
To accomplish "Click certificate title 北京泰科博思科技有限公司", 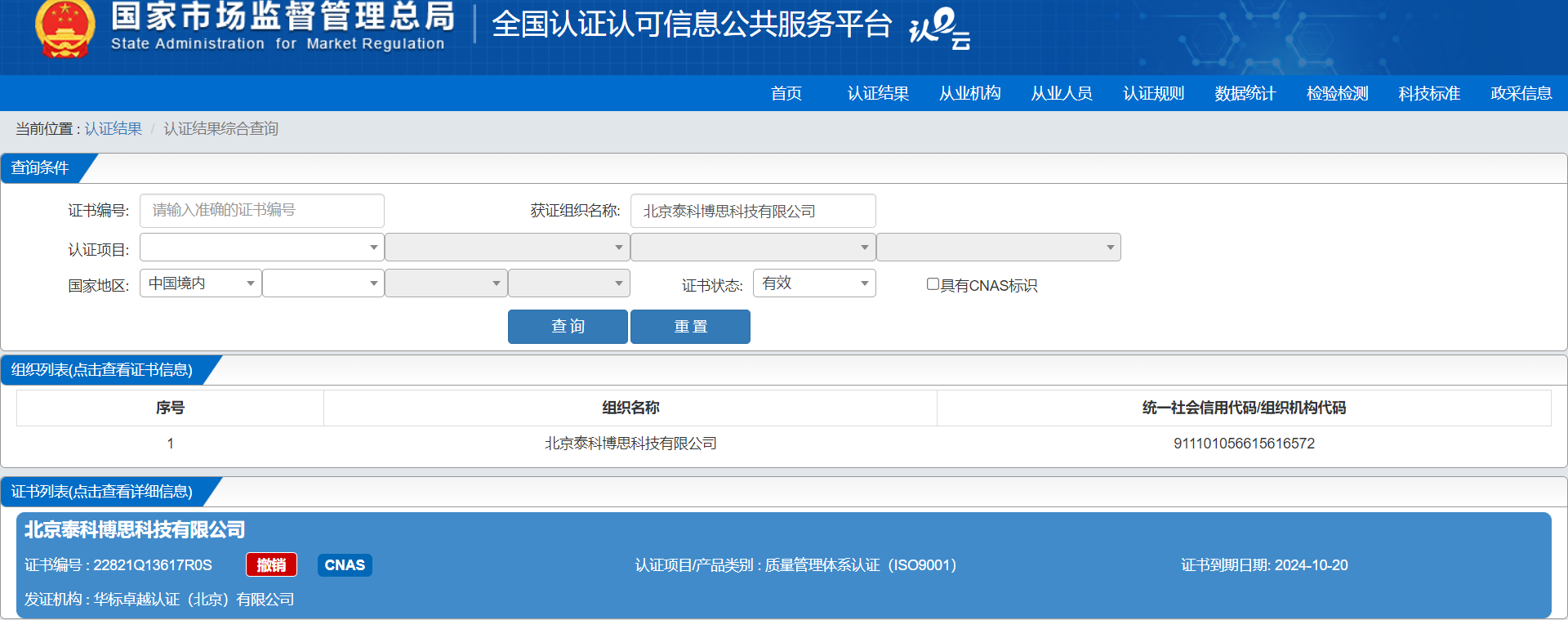I will [135, 529].
